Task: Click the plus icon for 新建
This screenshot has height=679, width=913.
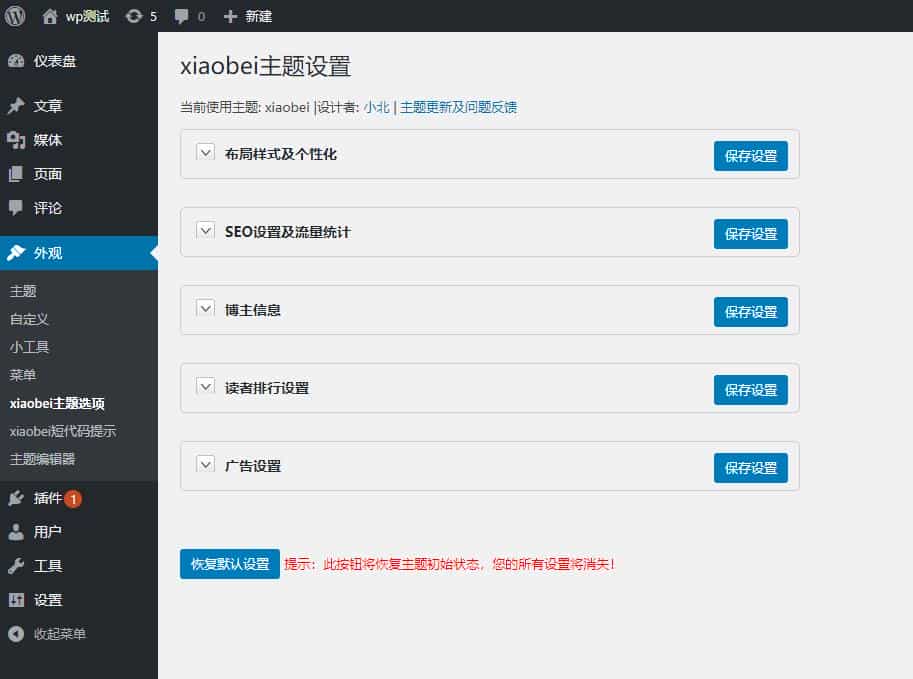Action: click(230, 16)
